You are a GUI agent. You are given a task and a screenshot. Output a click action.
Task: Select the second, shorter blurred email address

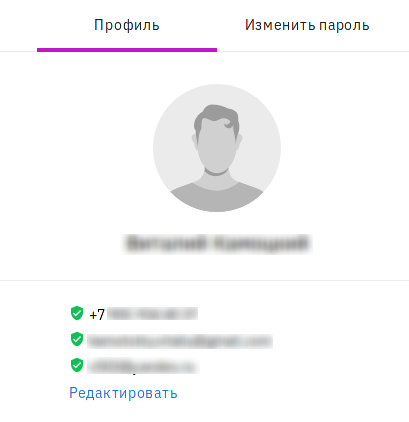[x=143, y=366]
